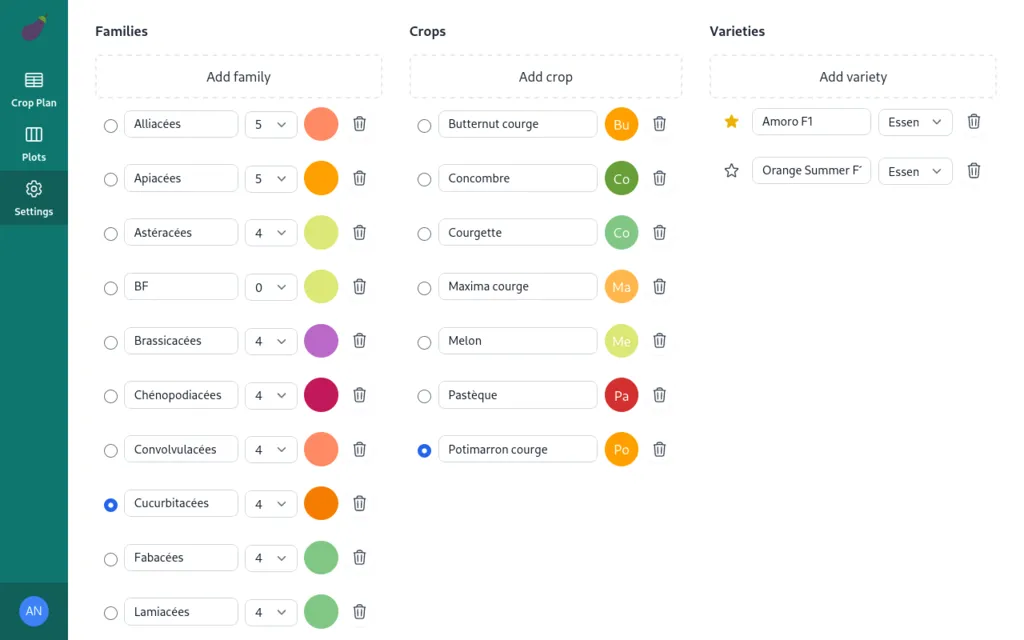The height and width of the screenshot is (640, 1024).
Task: Open the AN user avatar
Action: pyautogui.click(x=34, y=611)
